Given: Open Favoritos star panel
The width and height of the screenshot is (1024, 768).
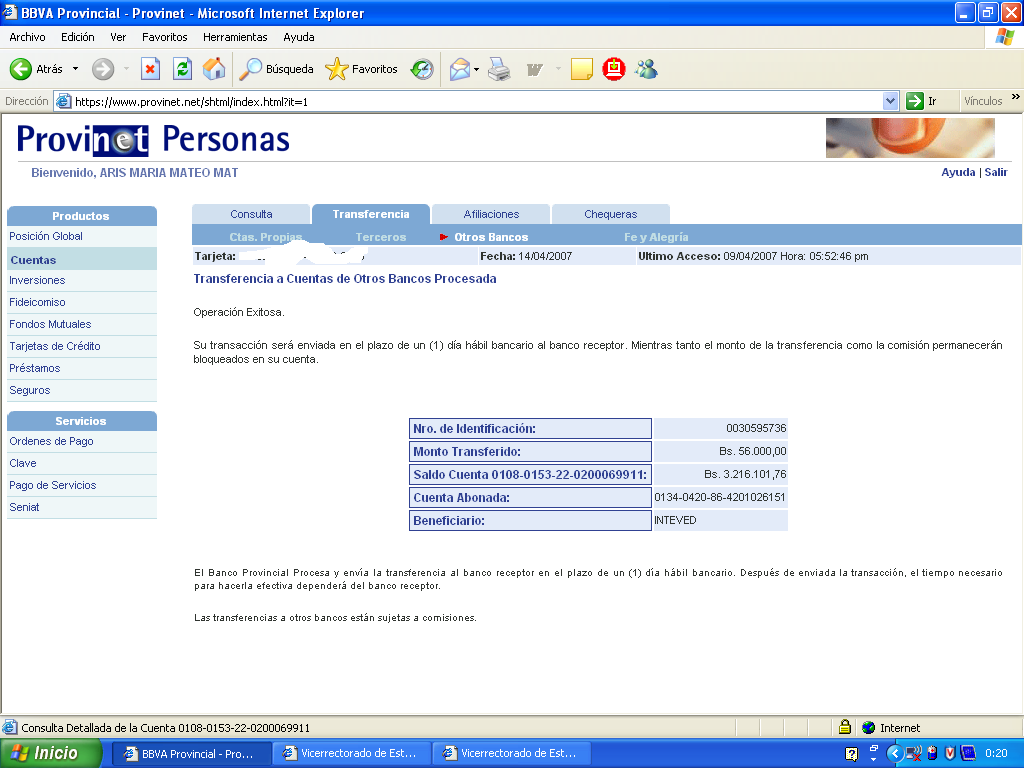Looking at the screenshot, I should point(337,69).
